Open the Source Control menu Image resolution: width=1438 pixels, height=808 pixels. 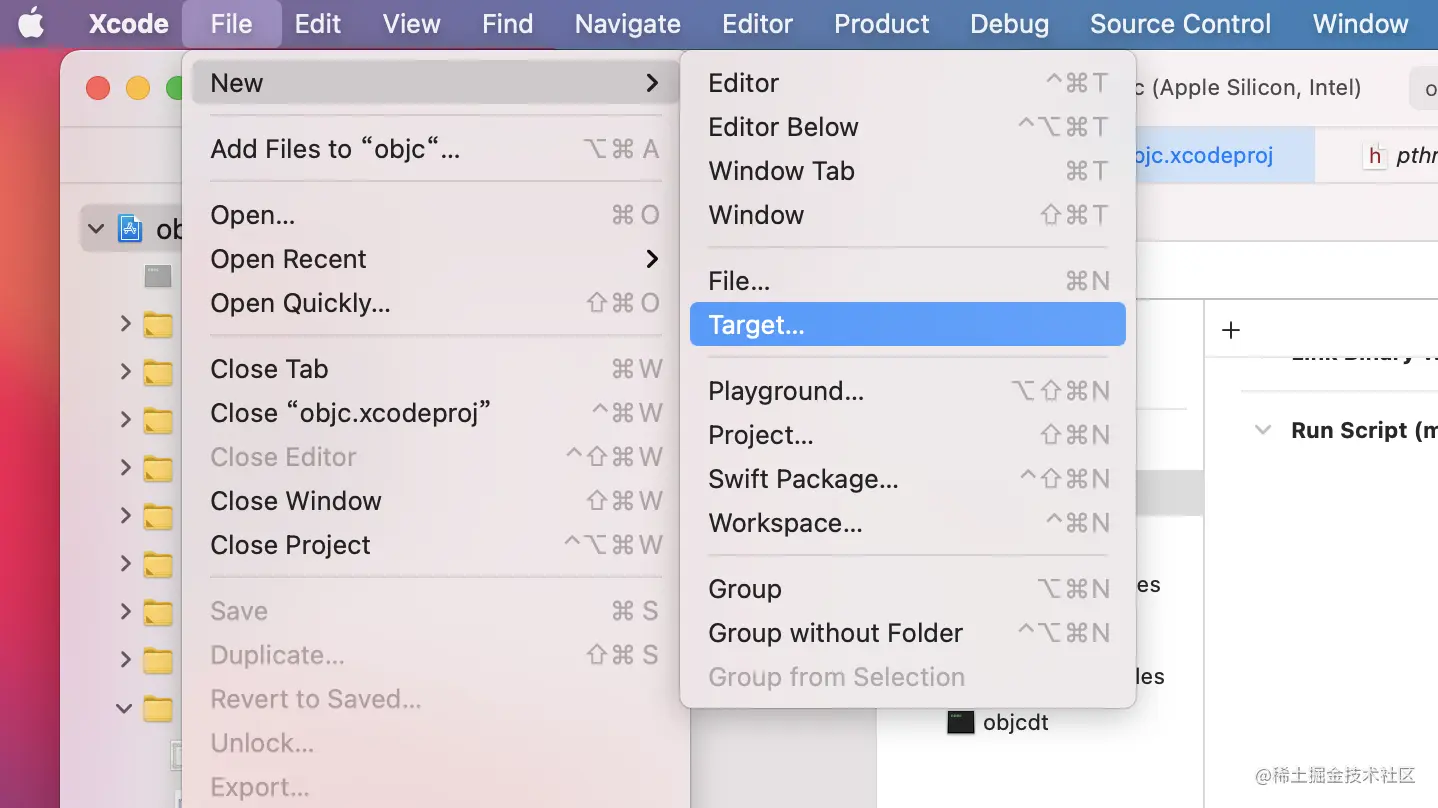click(1180, 24)
